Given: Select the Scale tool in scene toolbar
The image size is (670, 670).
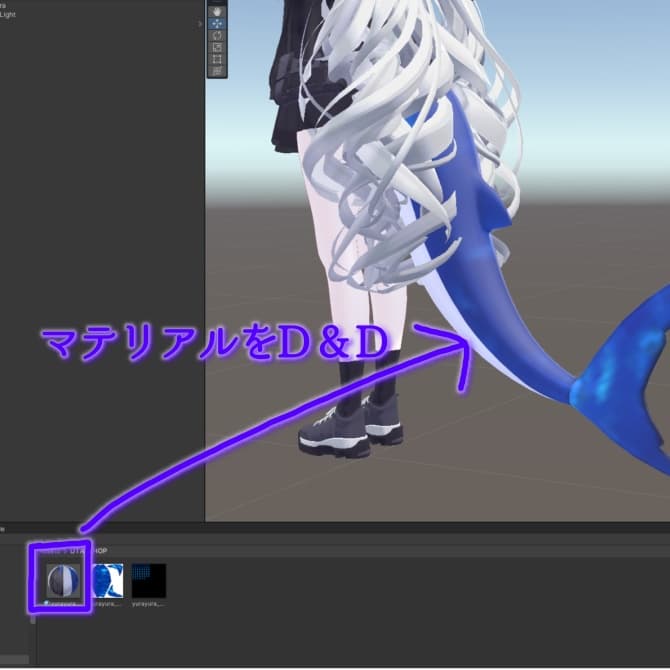Looking at the screenshot, I should click(x=217, y=47).
